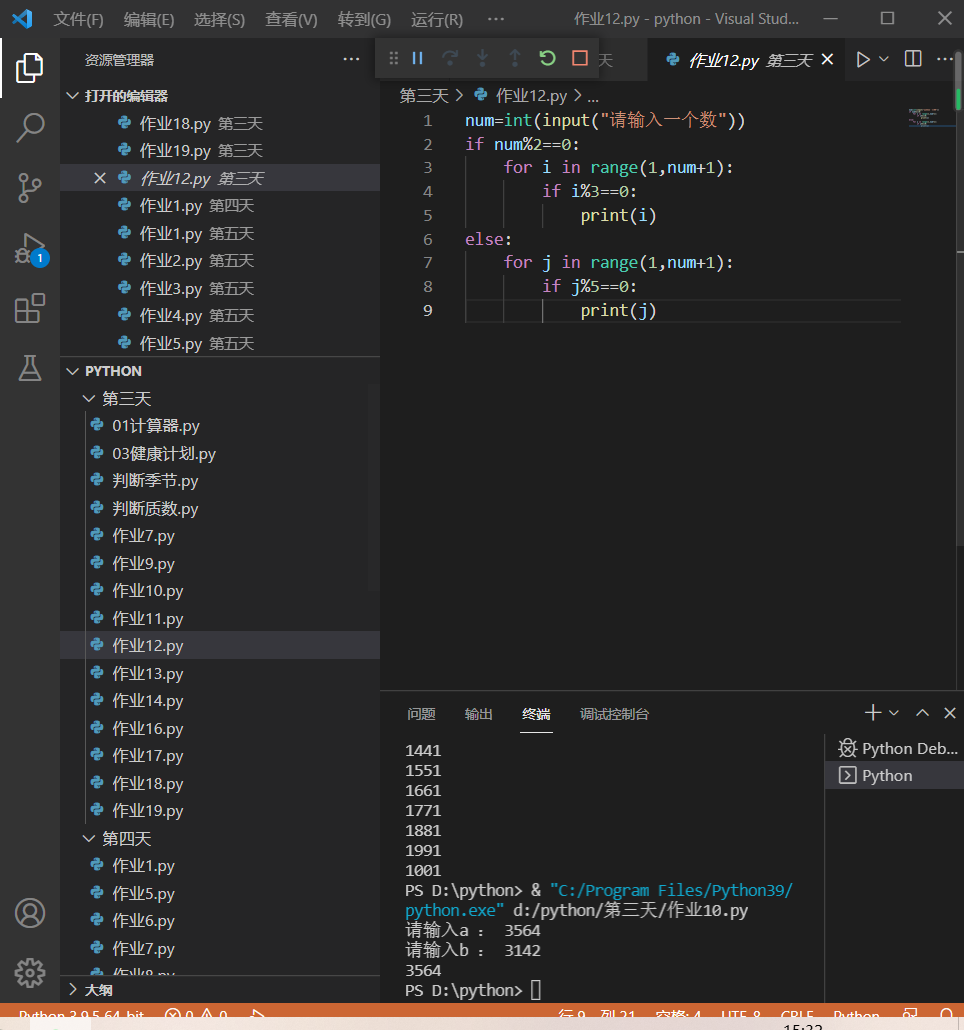Open the Search view in activity bar
The image size is (964, 1030).
click(x=30, y=127)
